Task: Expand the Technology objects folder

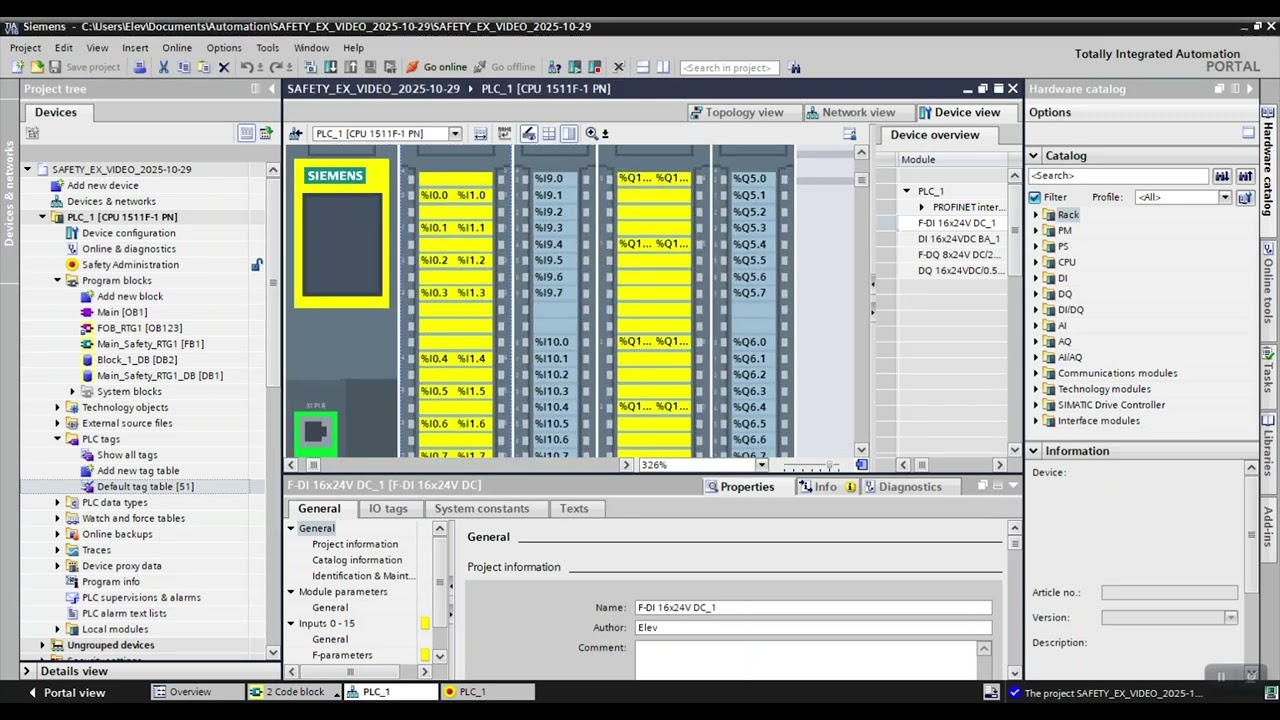Action: 58,408
